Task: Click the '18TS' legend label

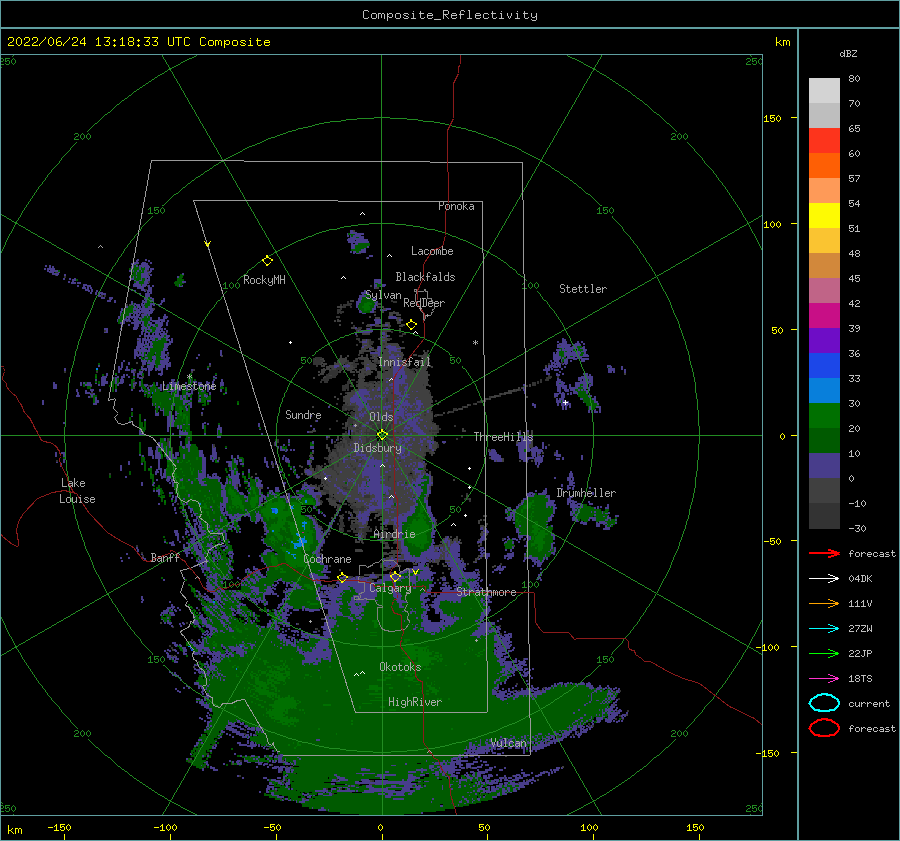Action: click(860, 679)
